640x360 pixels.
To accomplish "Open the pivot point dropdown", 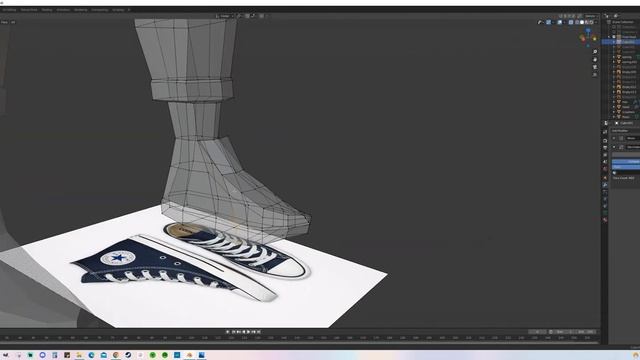I will 240,16.
